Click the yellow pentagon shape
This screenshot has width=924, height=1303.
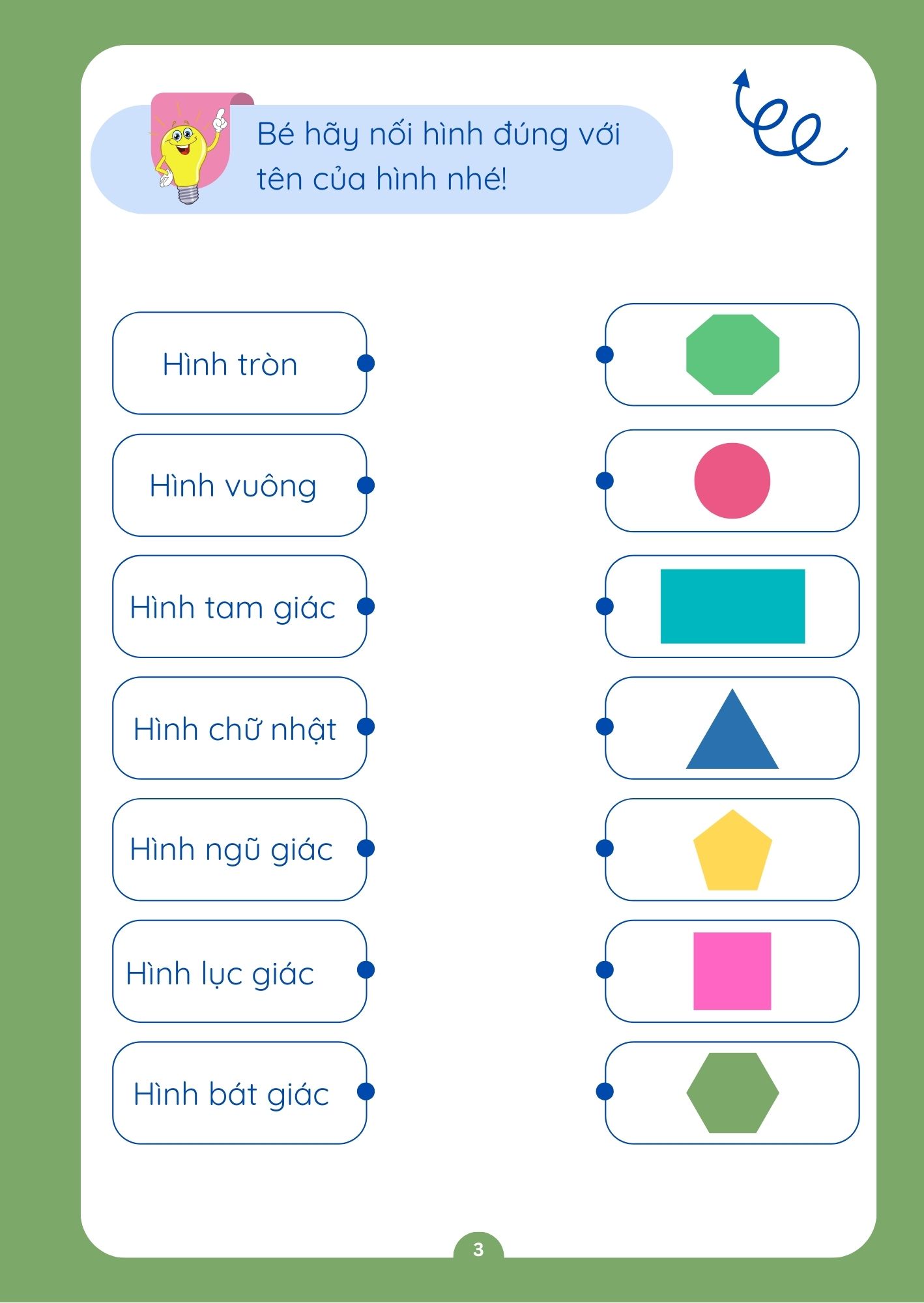click(x=732, y=852)
